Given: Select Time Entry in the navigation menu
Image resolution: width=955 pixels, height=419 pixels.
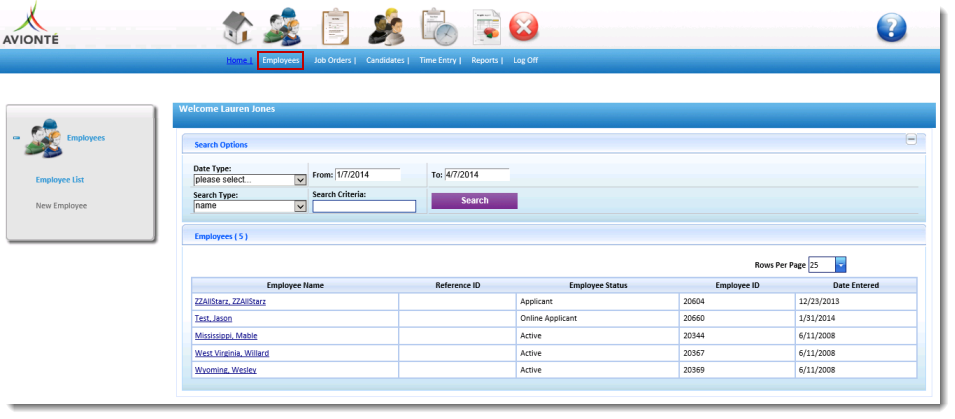Looking at the screenshot, I should coord(439,60).
